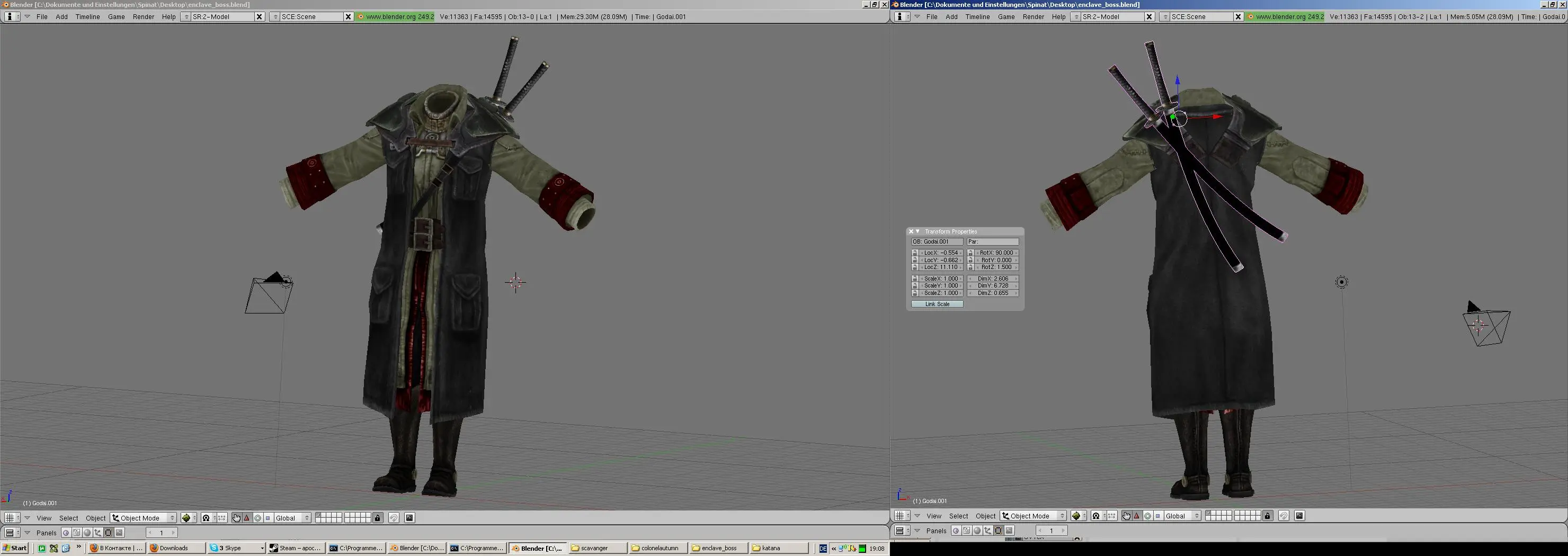Image resolution: width=1568 pixels, height=556 pixels.
Task: Open Render menu in left Blender window
Action: tap(143, 16)
